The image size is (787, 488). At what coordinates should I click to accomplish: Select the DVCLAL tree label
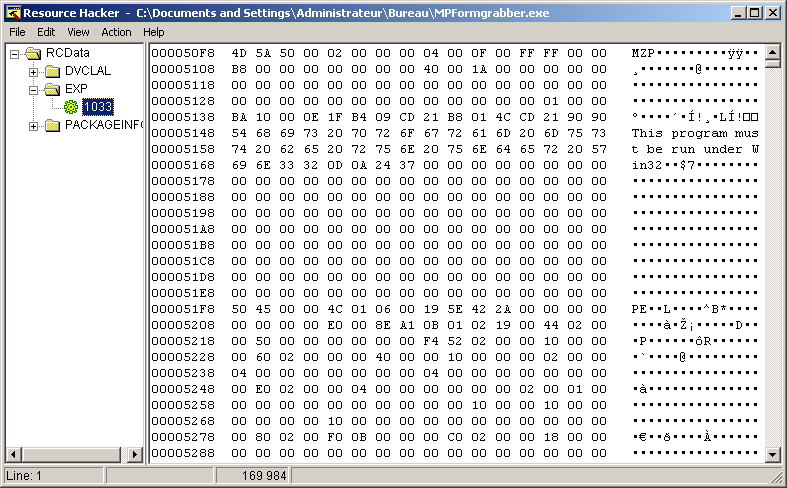(88, 71)
